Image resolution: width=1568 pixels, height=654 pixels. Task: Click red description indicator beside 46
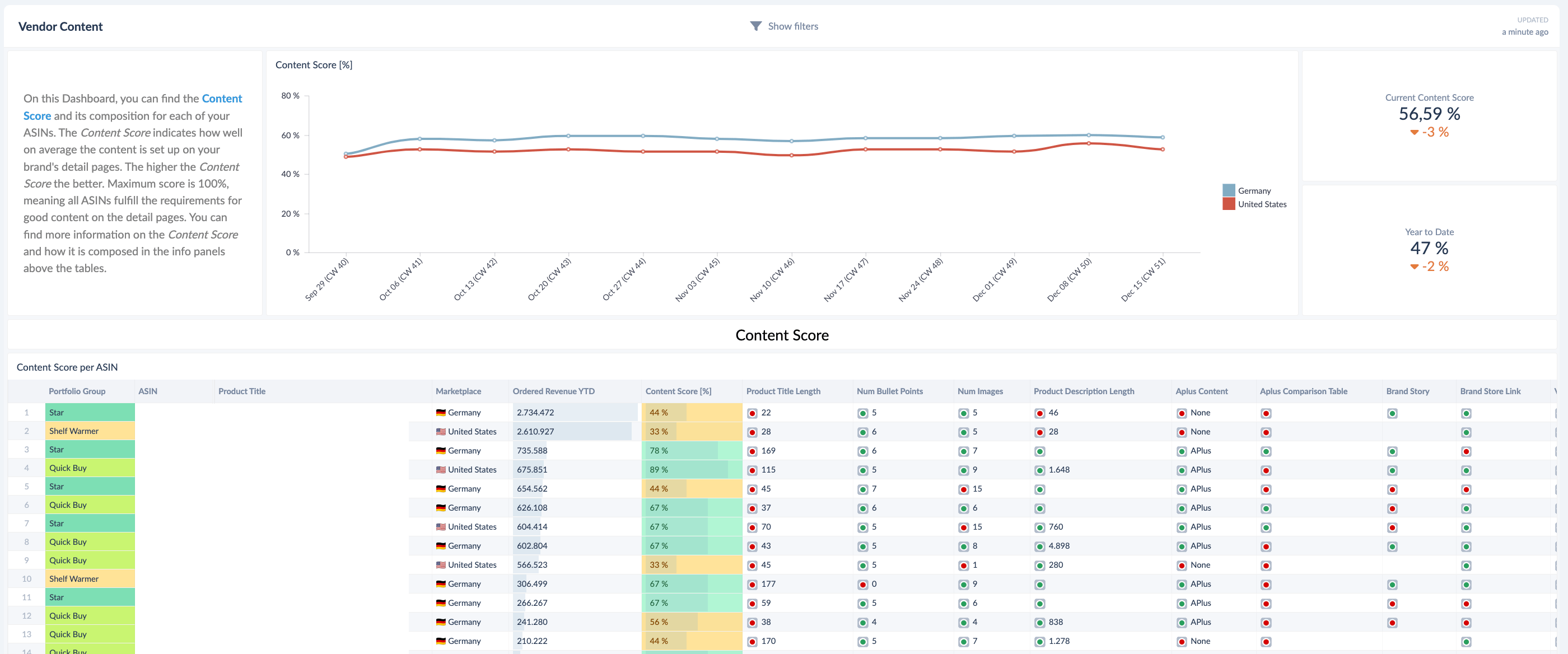(x=1040, y=413)
